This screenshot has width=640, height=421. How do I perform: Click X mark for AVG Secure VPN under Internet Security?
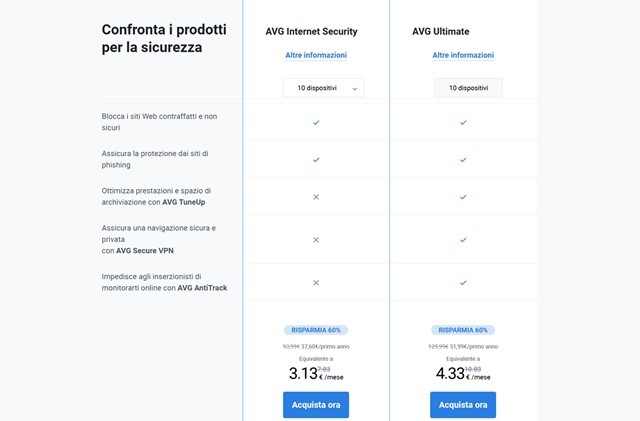[x=316, y=240]
